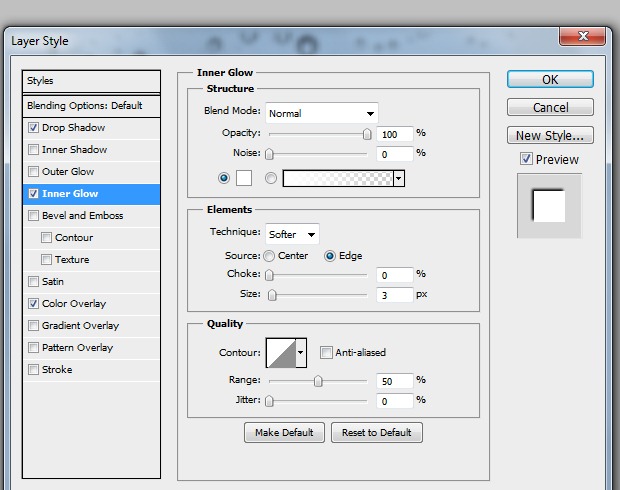Select the Inner Shadow style entry
This screenshot has width=620, height=490.
click(74, 149)
